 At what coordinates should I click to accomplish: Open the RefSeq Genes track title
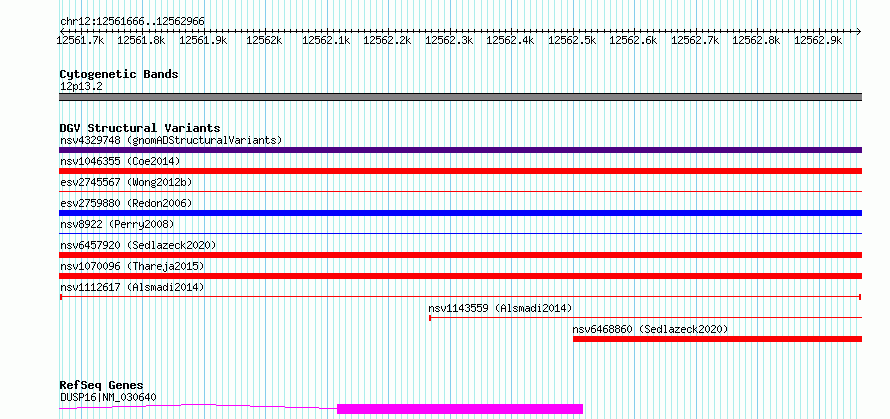(101, 386)
